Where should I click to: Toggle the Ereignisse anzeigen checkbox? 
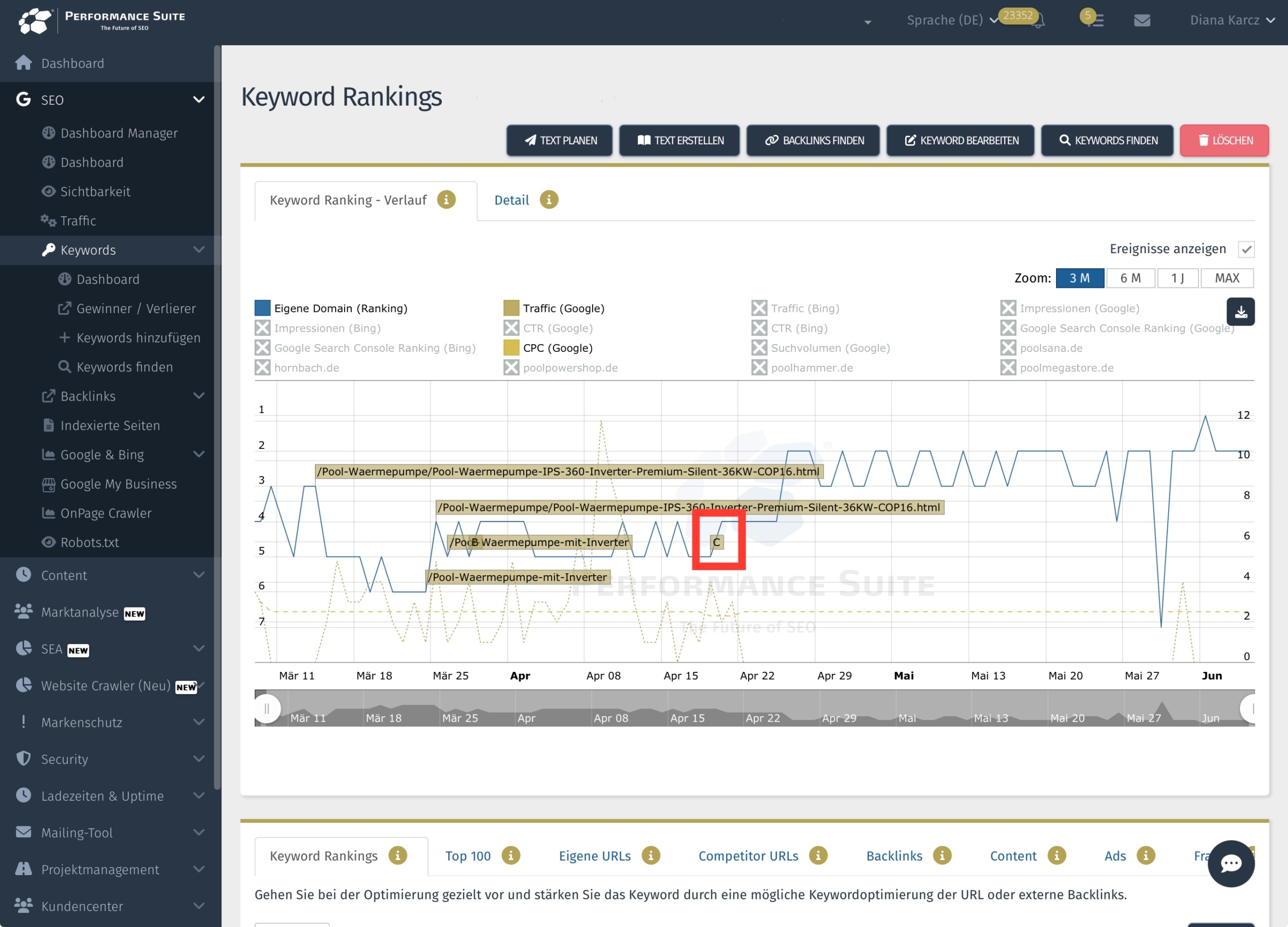pos(1246,249)
